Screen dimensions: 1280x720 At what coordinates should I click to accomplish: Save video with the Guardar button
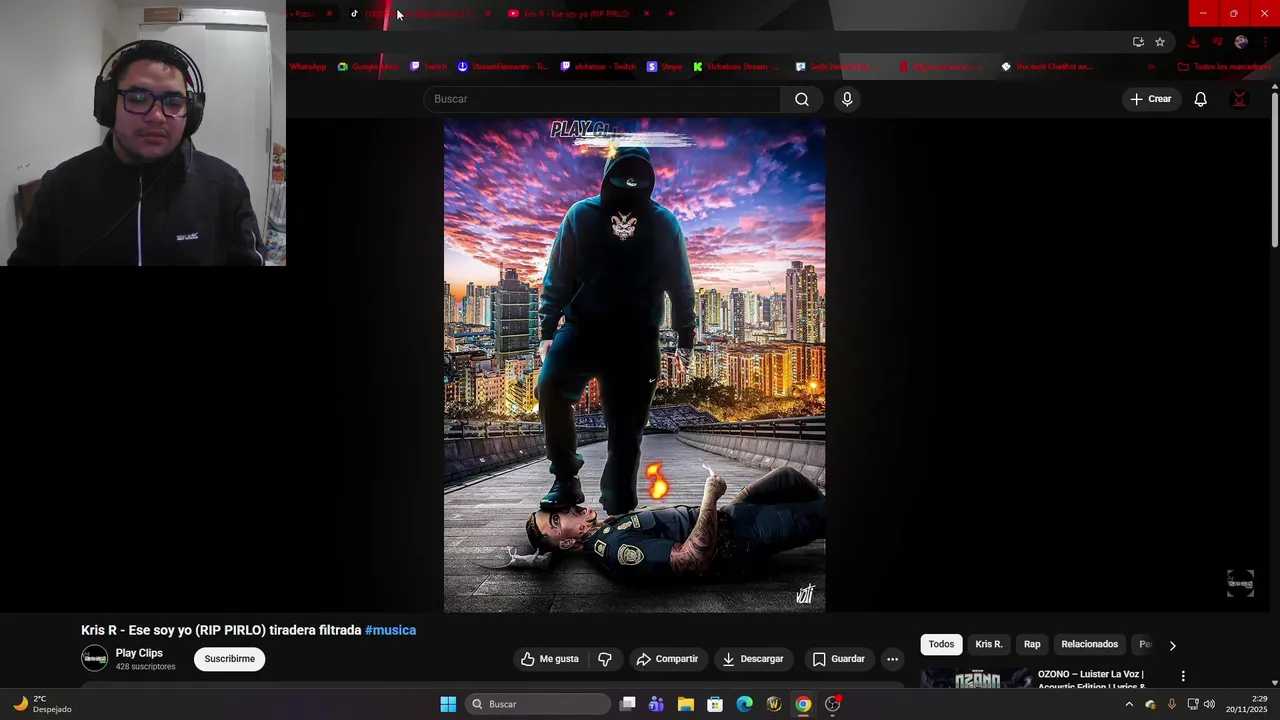[838, 659]
